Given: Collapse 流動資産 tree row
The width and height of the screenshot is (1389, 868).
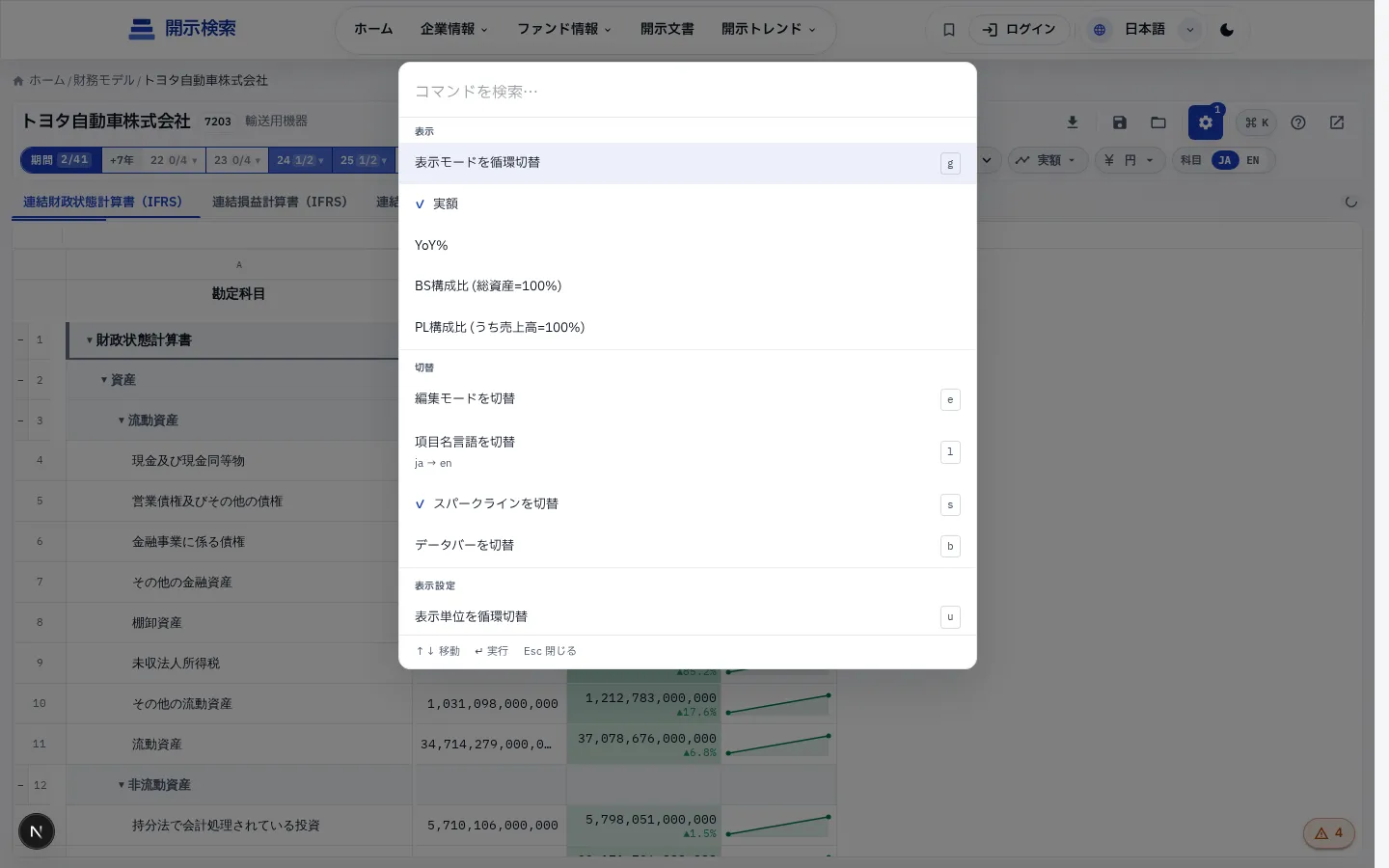Looking at the screenshot, I should [122, 420].
